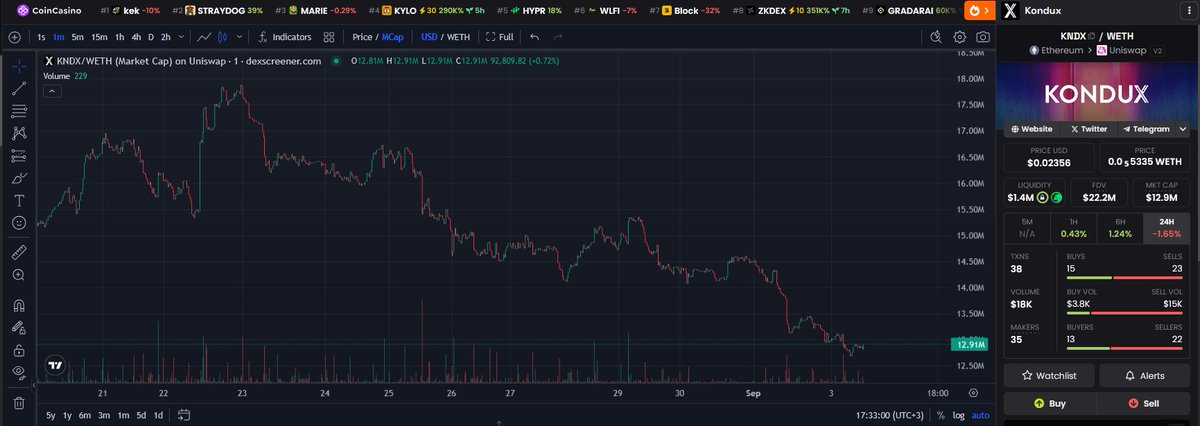Open the Kondux Website link
1200x426 pixels.
coord(1031,129)
